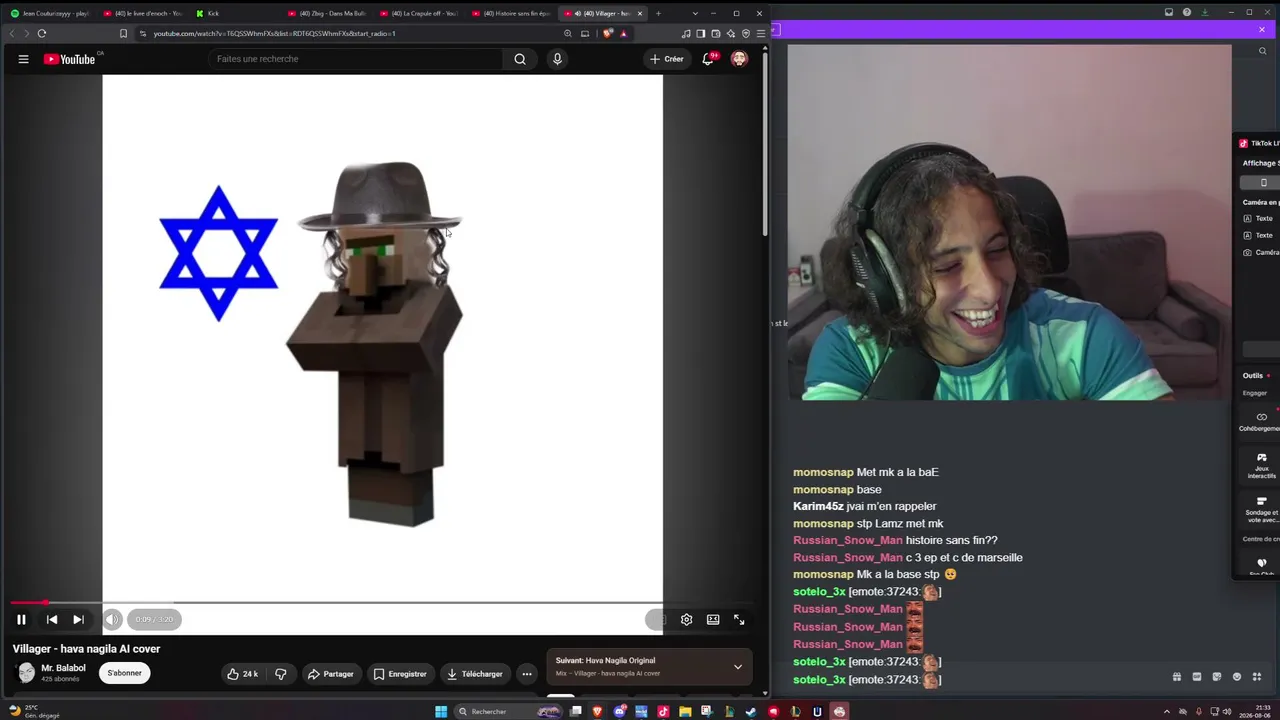Click Partager to share the video
Viewport: 1280px width, 720px height.
[331, 674]
